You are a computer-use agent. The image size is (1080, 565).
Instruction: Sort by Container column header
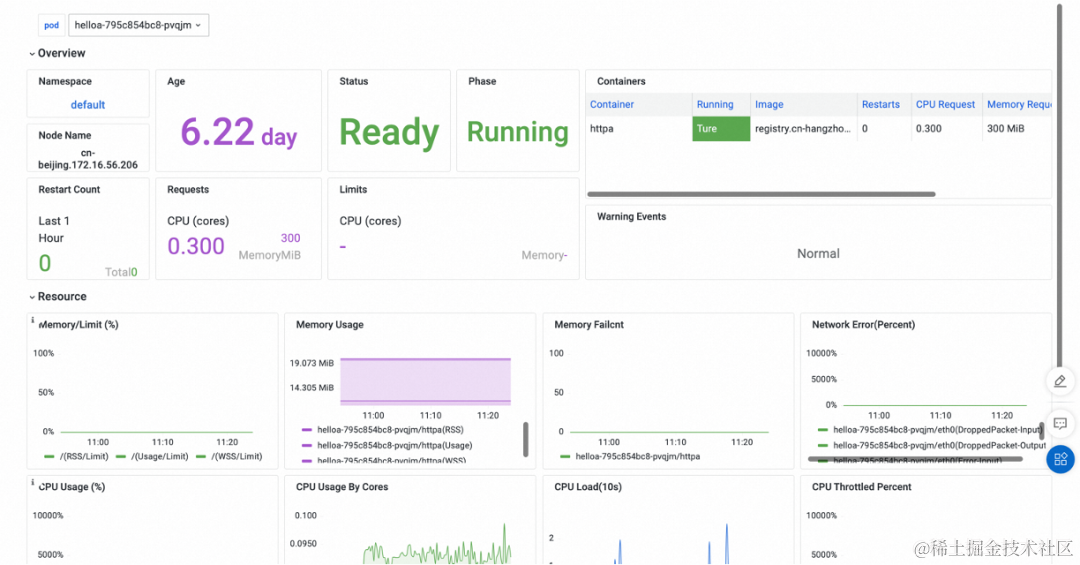pos(612,105)
